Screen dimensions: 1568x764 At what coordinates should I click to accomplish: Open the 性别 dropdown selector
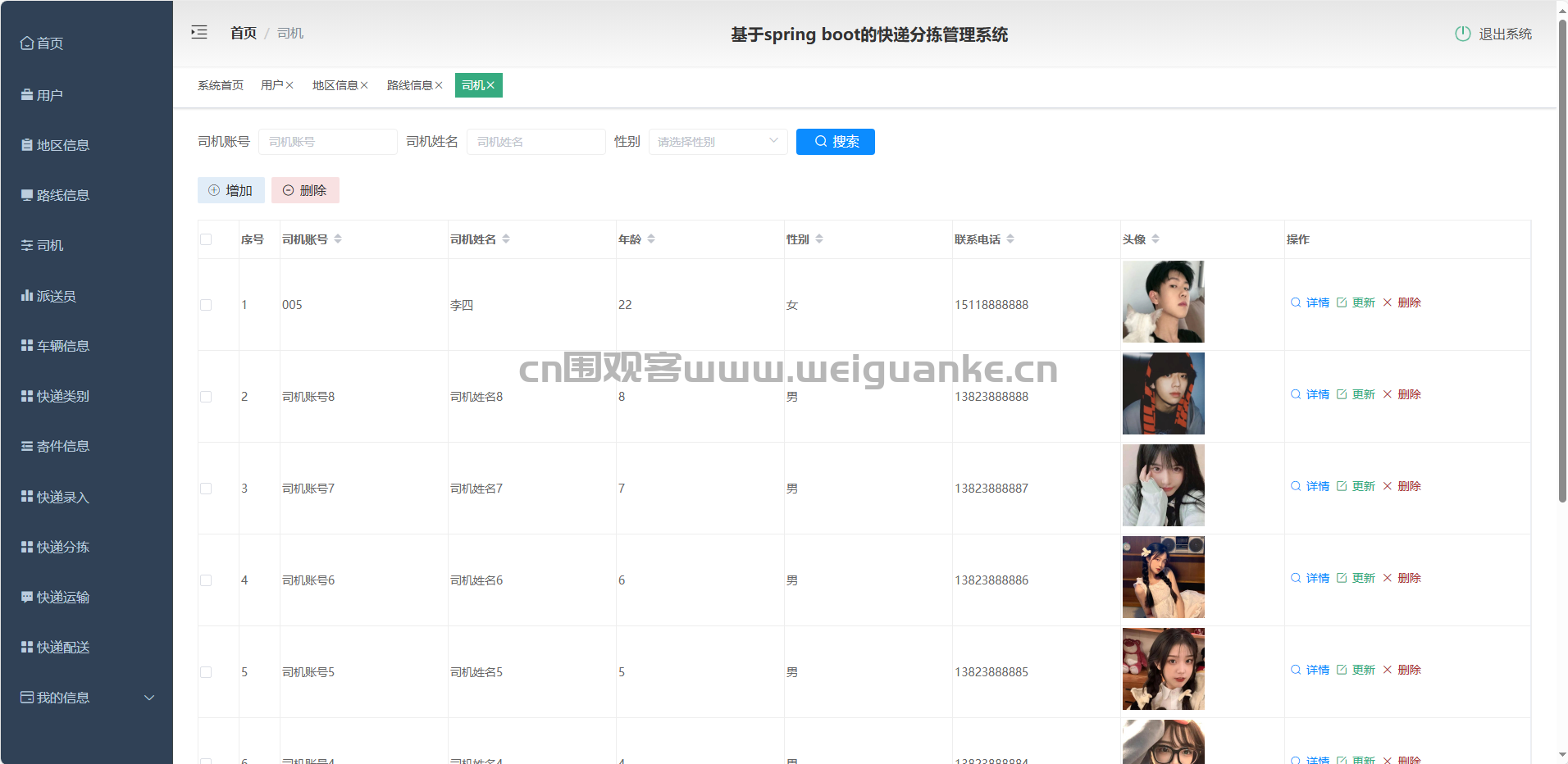[x=718, y=142]
